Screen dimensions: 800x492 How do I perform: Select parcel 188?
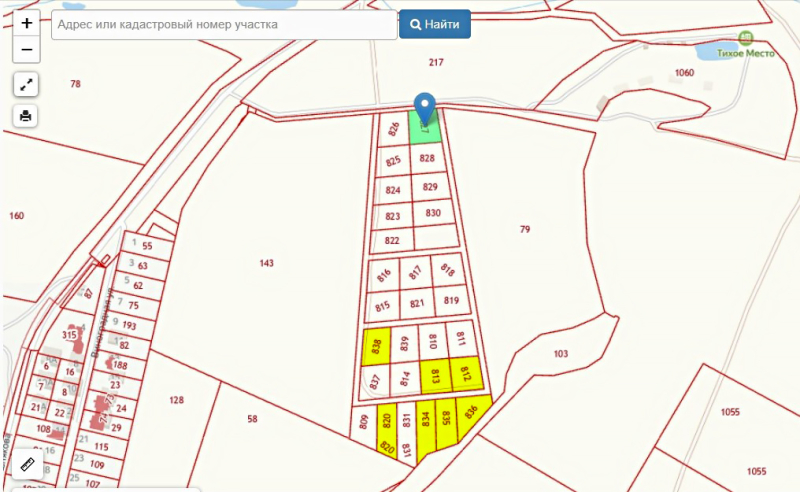coord(120,365)
